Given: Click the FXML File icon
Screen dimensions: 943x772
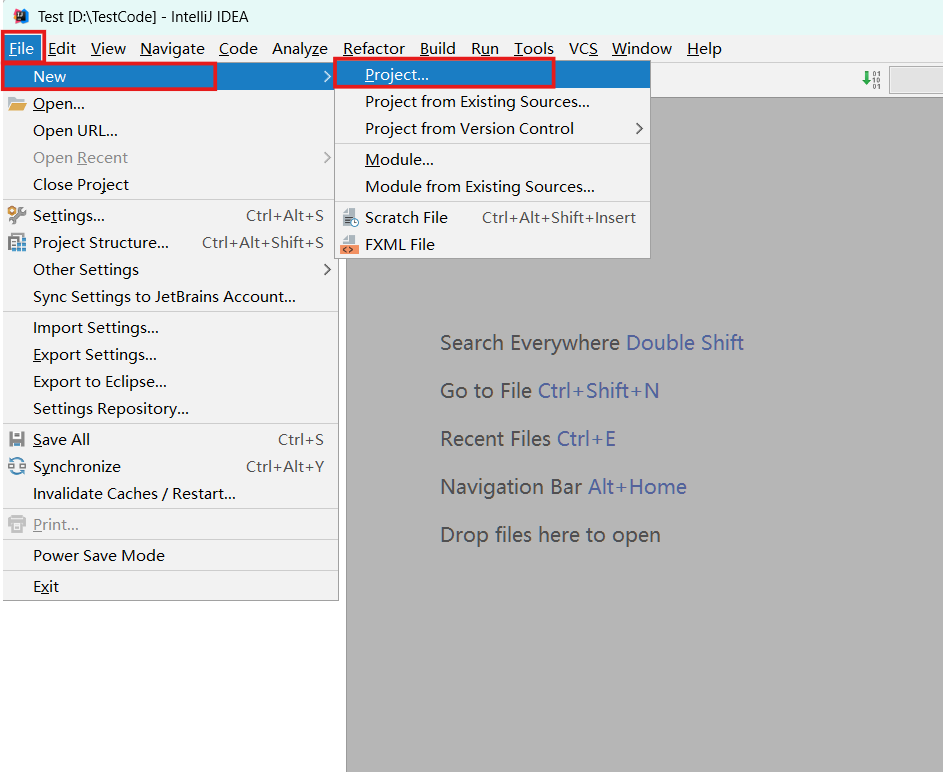Looking at the screenshot, I should point(349,245).
